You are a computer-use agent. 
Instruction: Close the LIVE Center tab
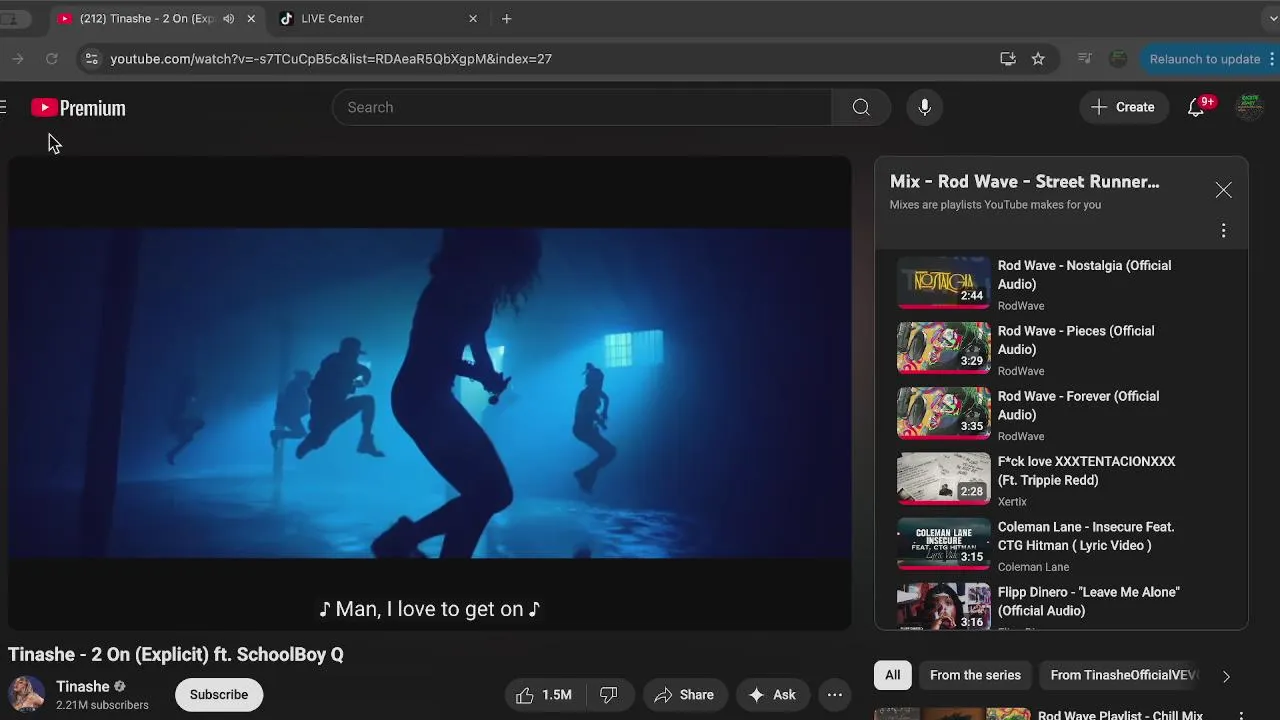[473, 18]
